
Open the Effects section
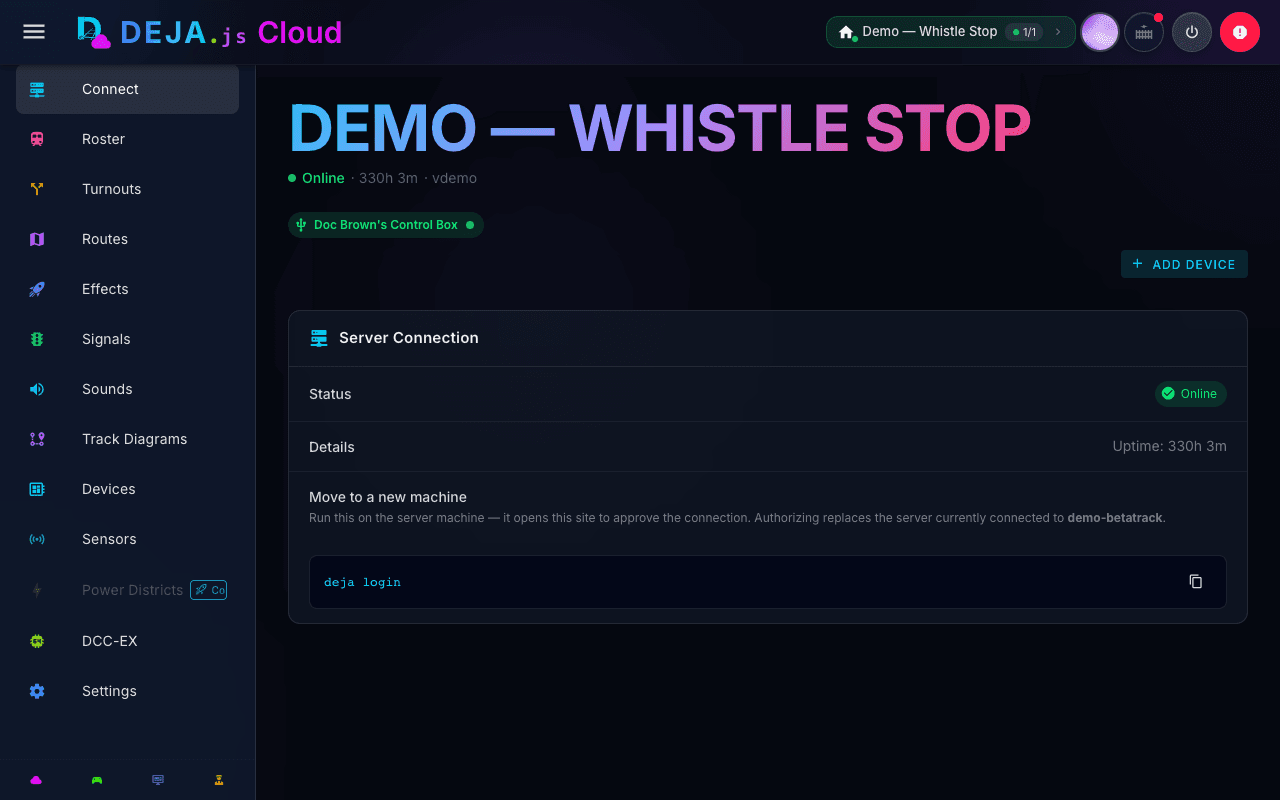tap(127, 289)
